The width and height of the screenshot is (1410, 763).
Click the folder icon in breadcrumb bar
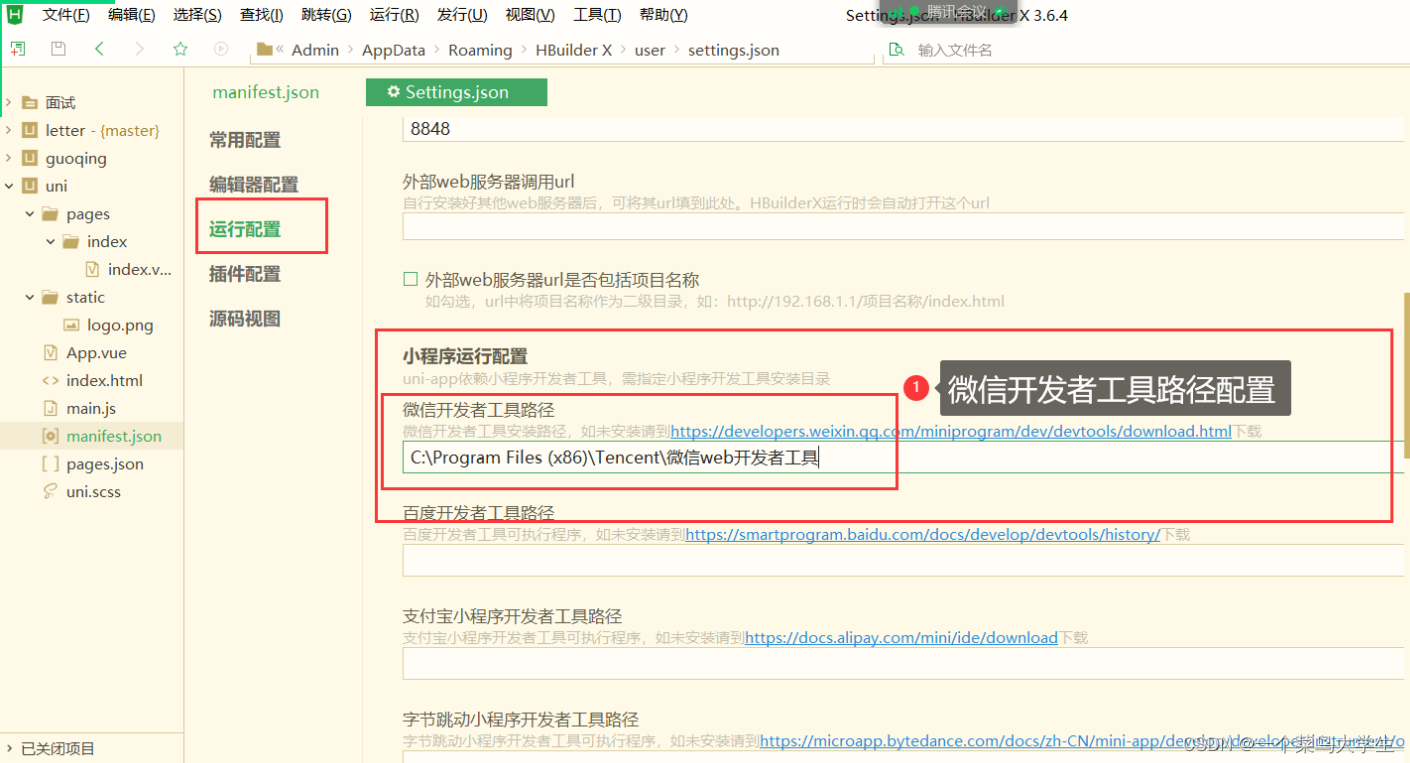click(x=264, y=49)
